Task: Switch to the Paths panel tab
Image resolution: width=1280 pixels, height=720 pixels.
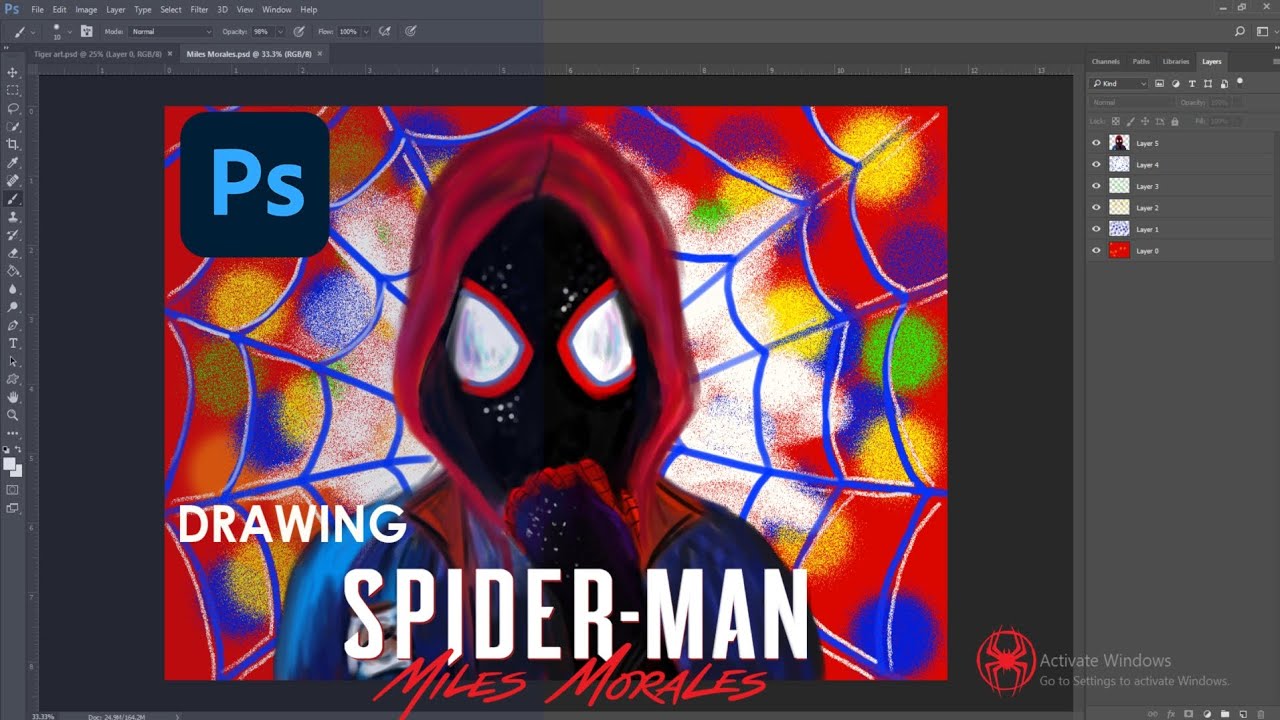Action: (1141, 62)
